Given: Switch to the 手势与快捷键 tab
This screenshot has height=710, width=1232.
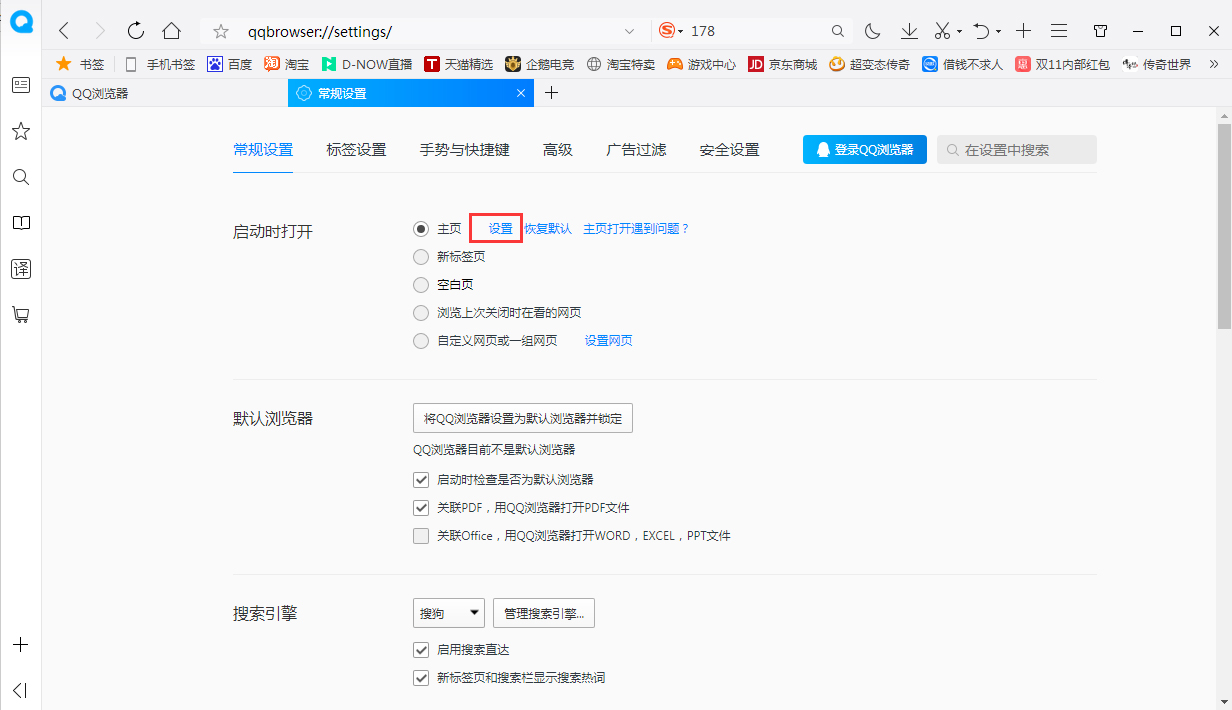Looking at the screenshot, I should (x=464, y=149).
